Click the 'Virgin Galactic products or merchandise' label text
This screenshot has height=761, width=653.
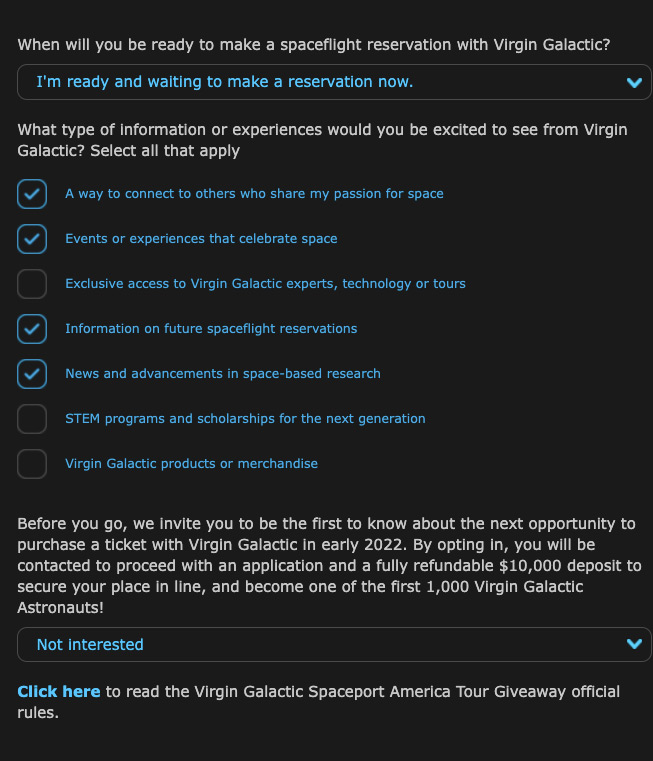191,464
